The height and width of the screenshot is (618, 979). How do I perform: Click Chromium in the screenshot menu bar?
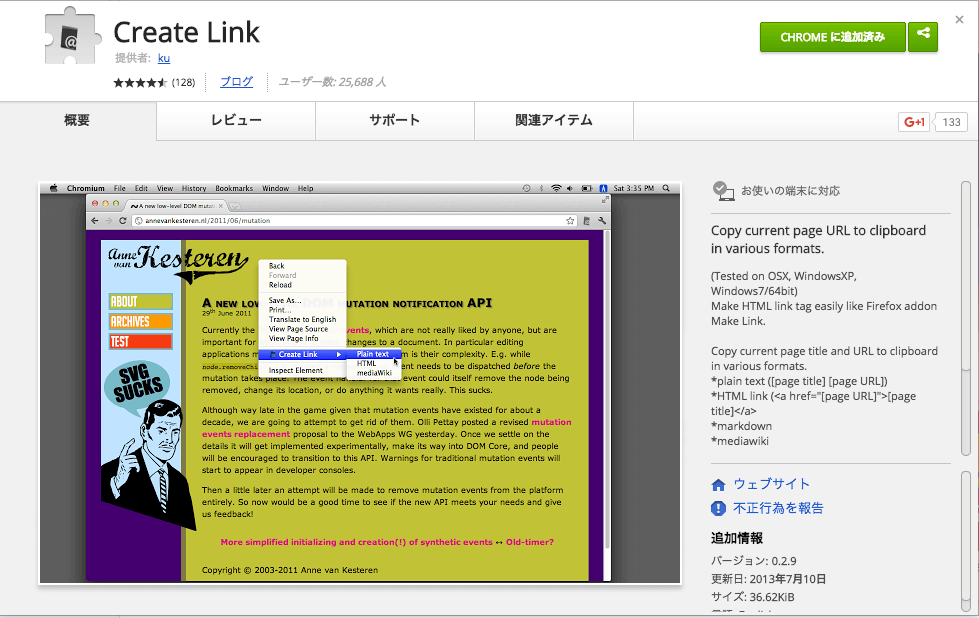point(86,188)
